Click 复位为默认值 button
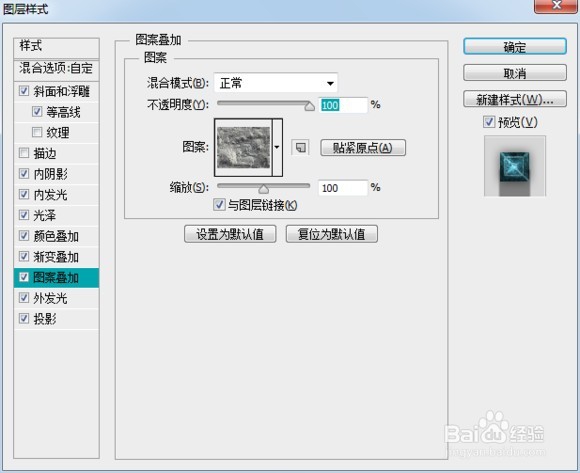The width and height of the screenshot is (580, 473). pos(332,234)
